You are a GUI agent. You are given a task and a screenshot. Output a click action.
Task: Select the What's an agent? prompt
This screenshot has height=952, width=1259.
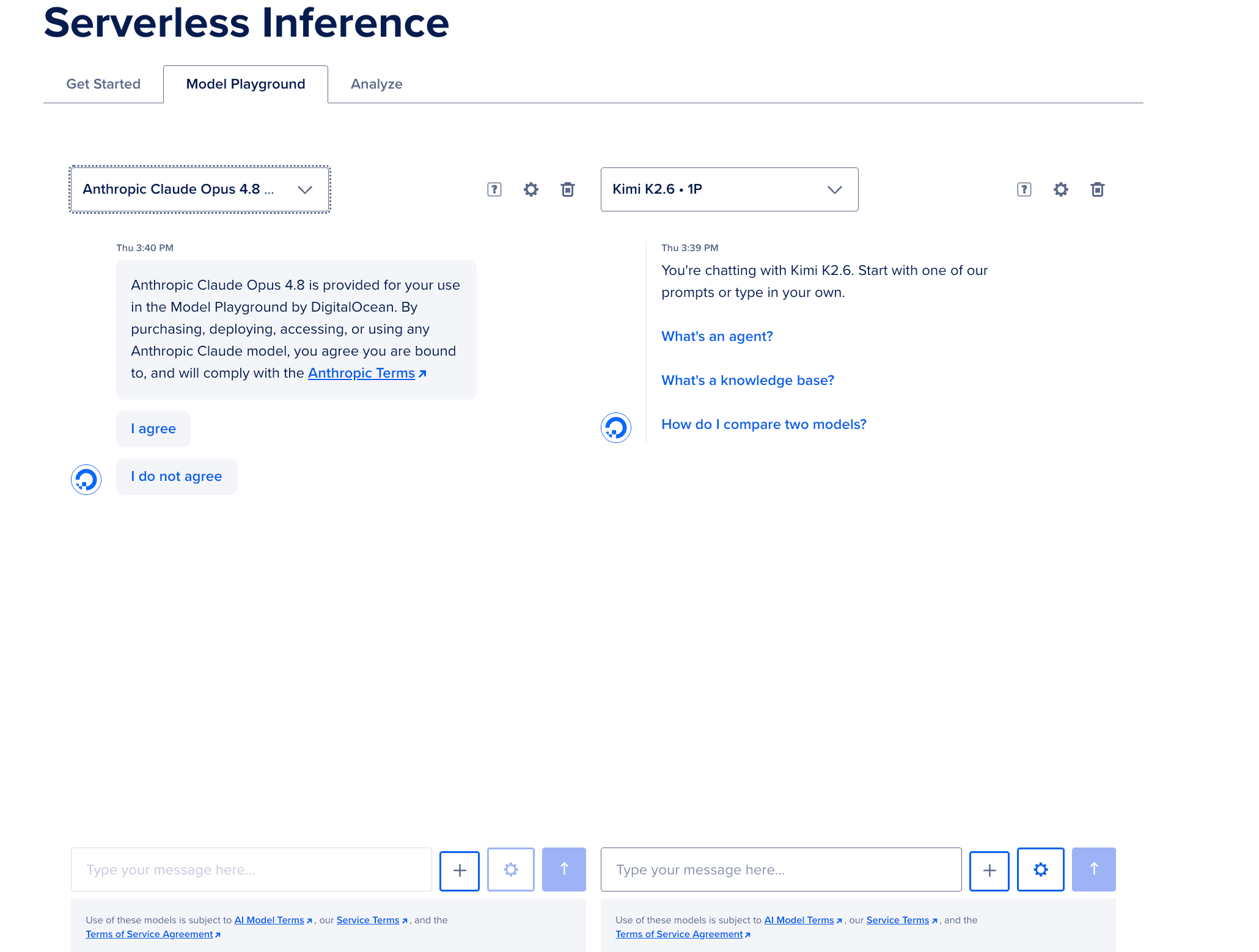coord(717,337)
